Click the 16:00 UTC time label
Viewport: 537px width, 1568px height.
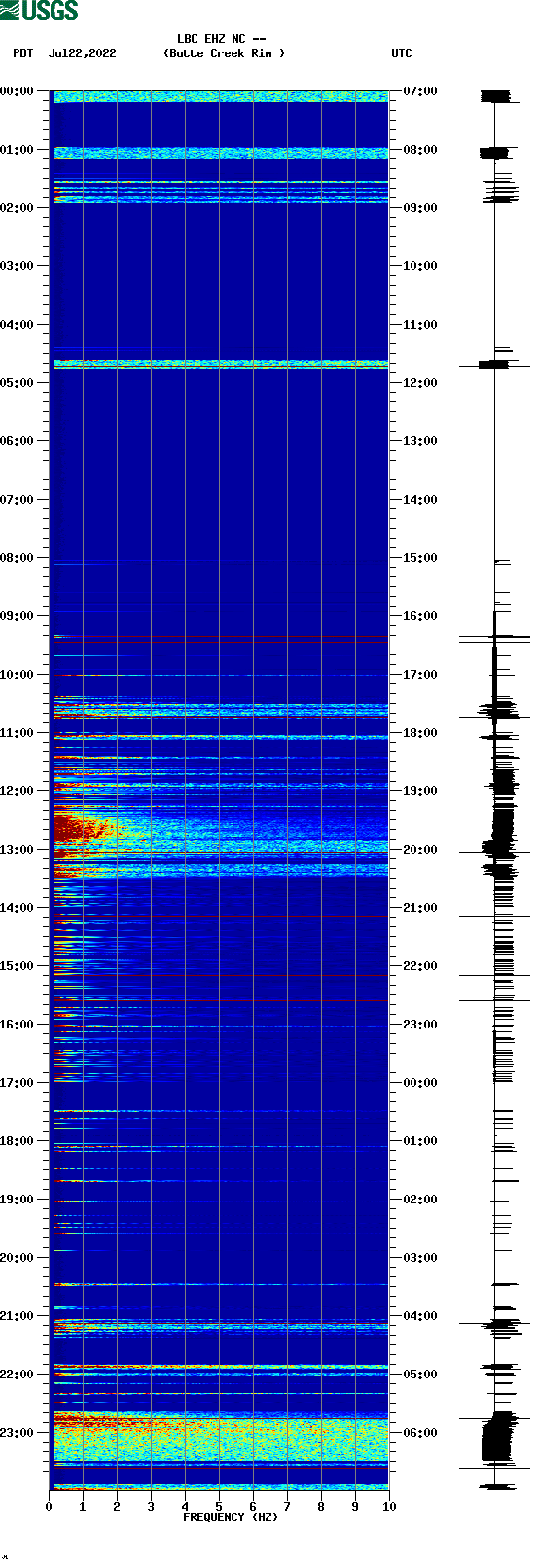coord(420,616)
